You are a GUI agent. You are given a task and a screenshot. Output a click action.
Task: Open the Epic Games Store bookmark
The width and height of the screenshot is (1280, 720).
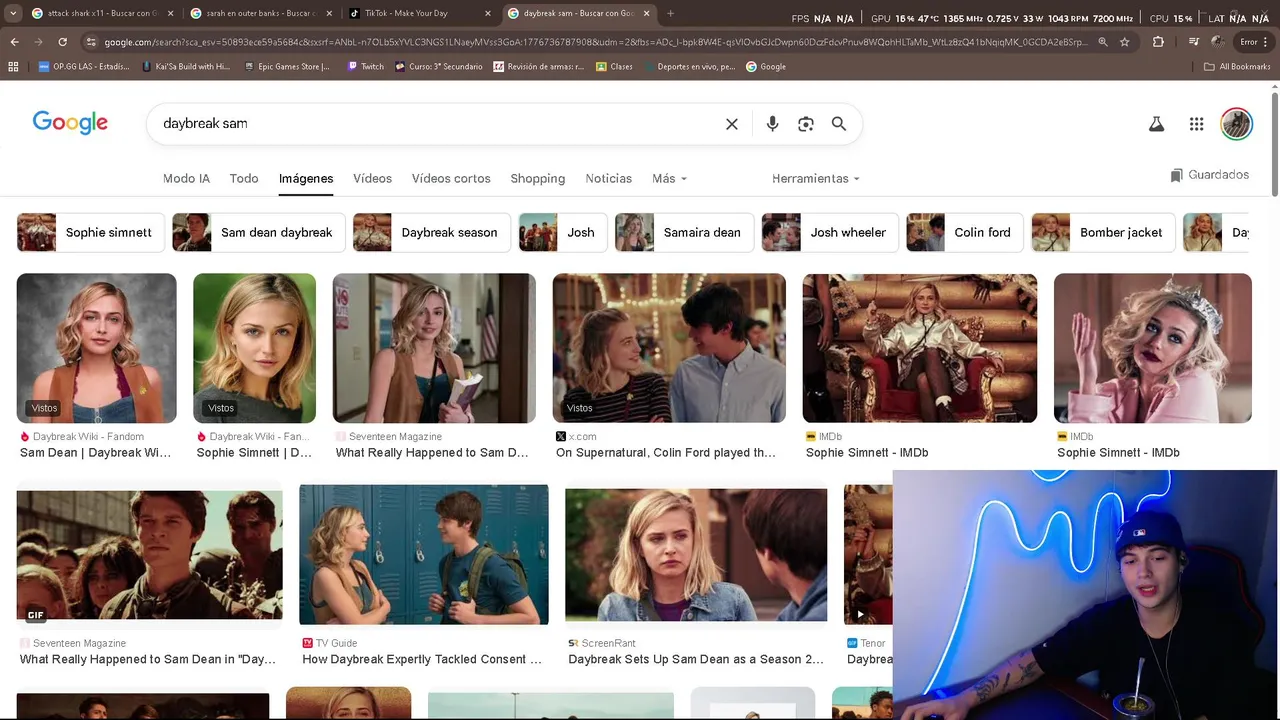287,67
